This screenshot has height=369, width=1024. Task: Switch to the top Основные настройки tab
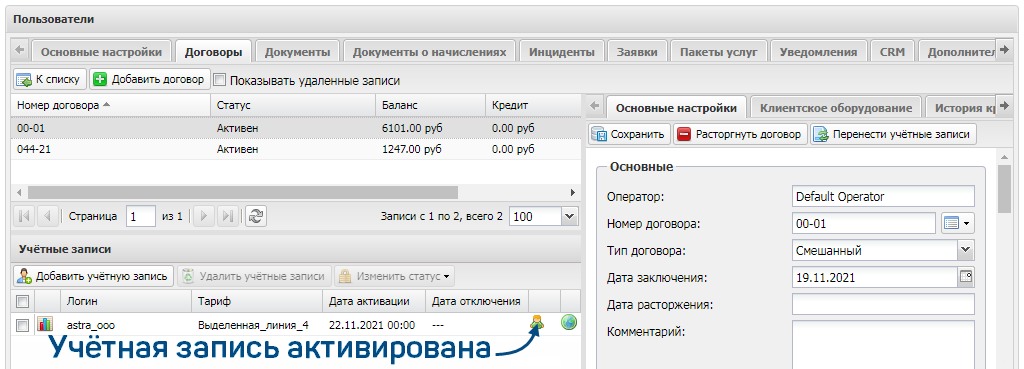point(101,52)
